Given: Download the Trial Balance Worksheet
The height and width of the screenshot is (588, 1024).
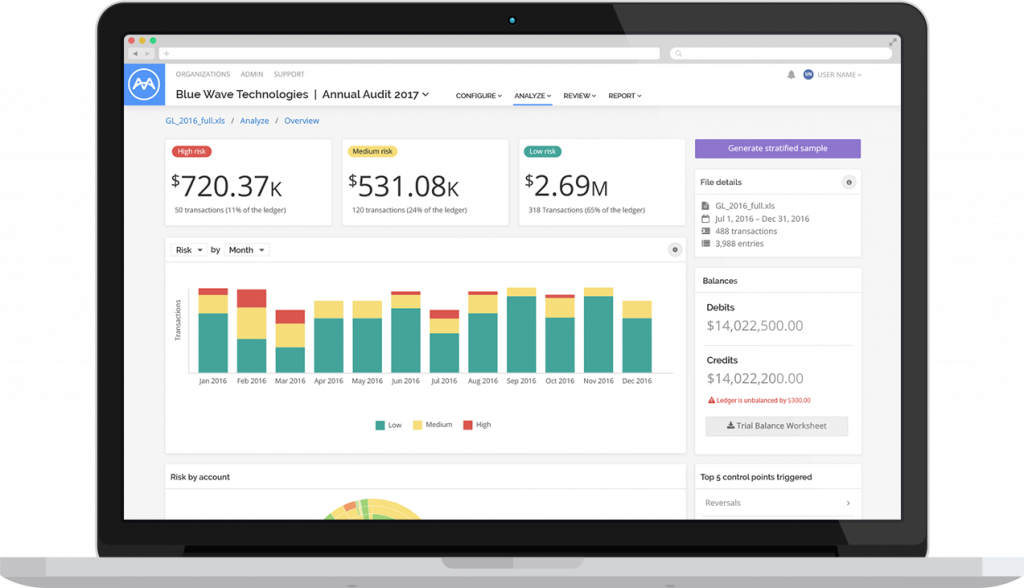Looking at the screenshot, I should [776, 426].
